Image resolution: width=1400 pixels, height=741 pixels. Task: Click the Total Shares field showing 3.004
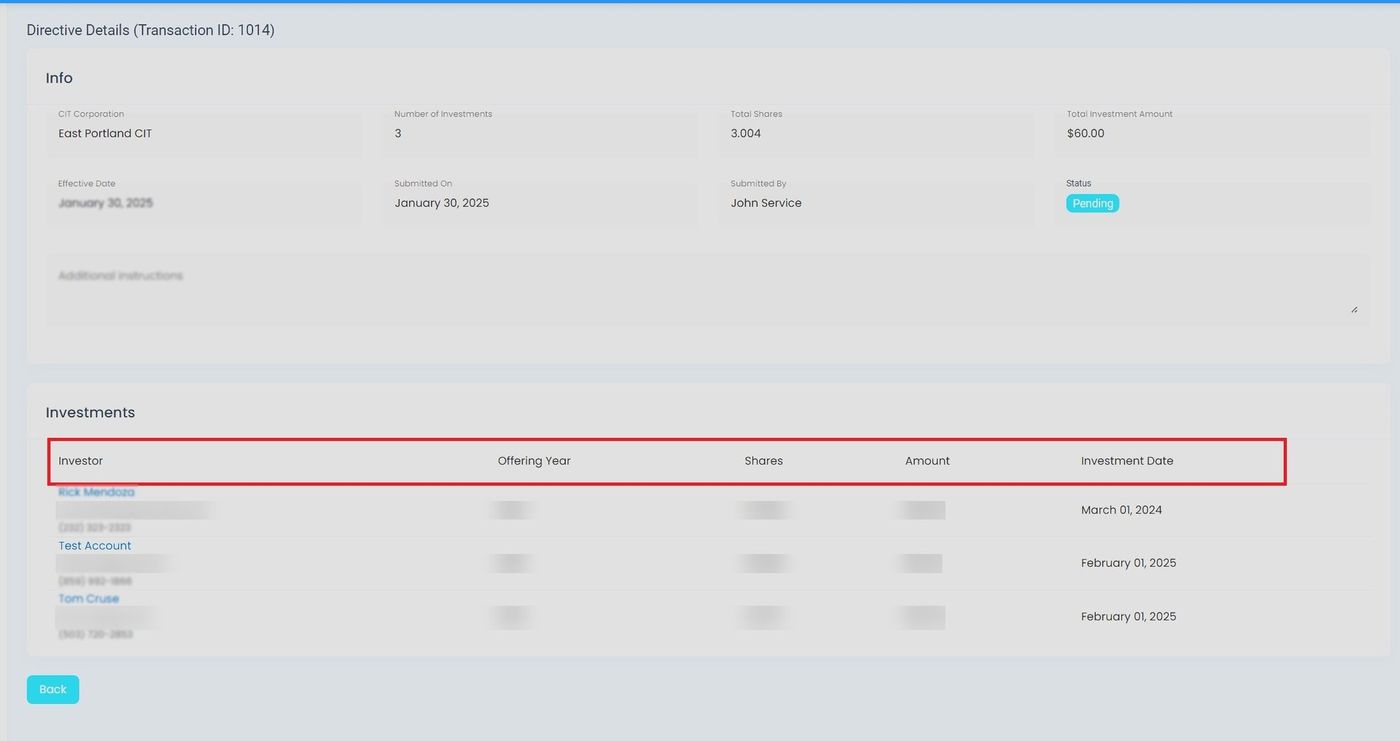tap(876, 133)
